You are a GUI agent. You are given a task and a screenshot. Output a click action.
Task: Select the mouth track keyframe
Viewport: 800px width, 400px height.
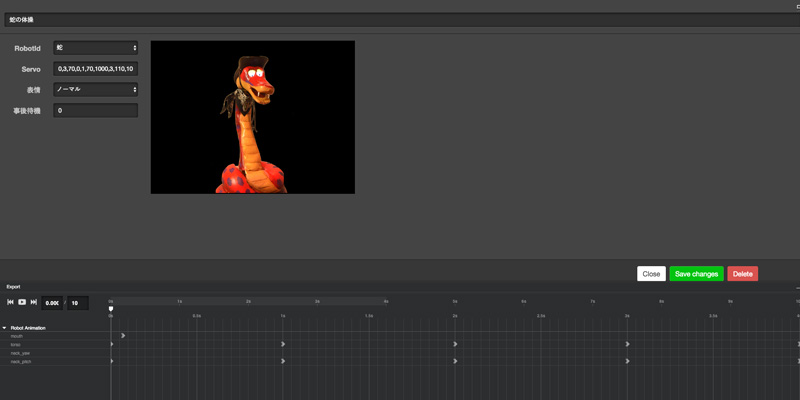click(x=123, y=336)
